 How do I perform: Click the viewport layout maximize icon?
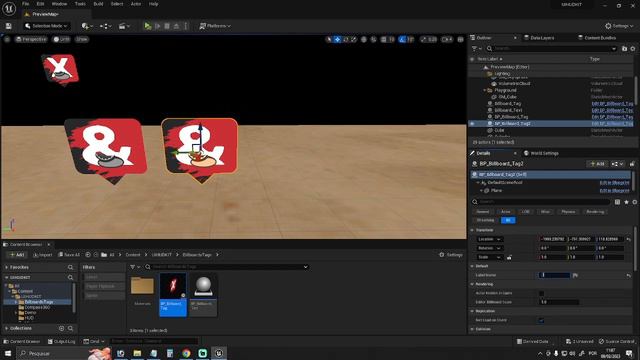(460, 39)
